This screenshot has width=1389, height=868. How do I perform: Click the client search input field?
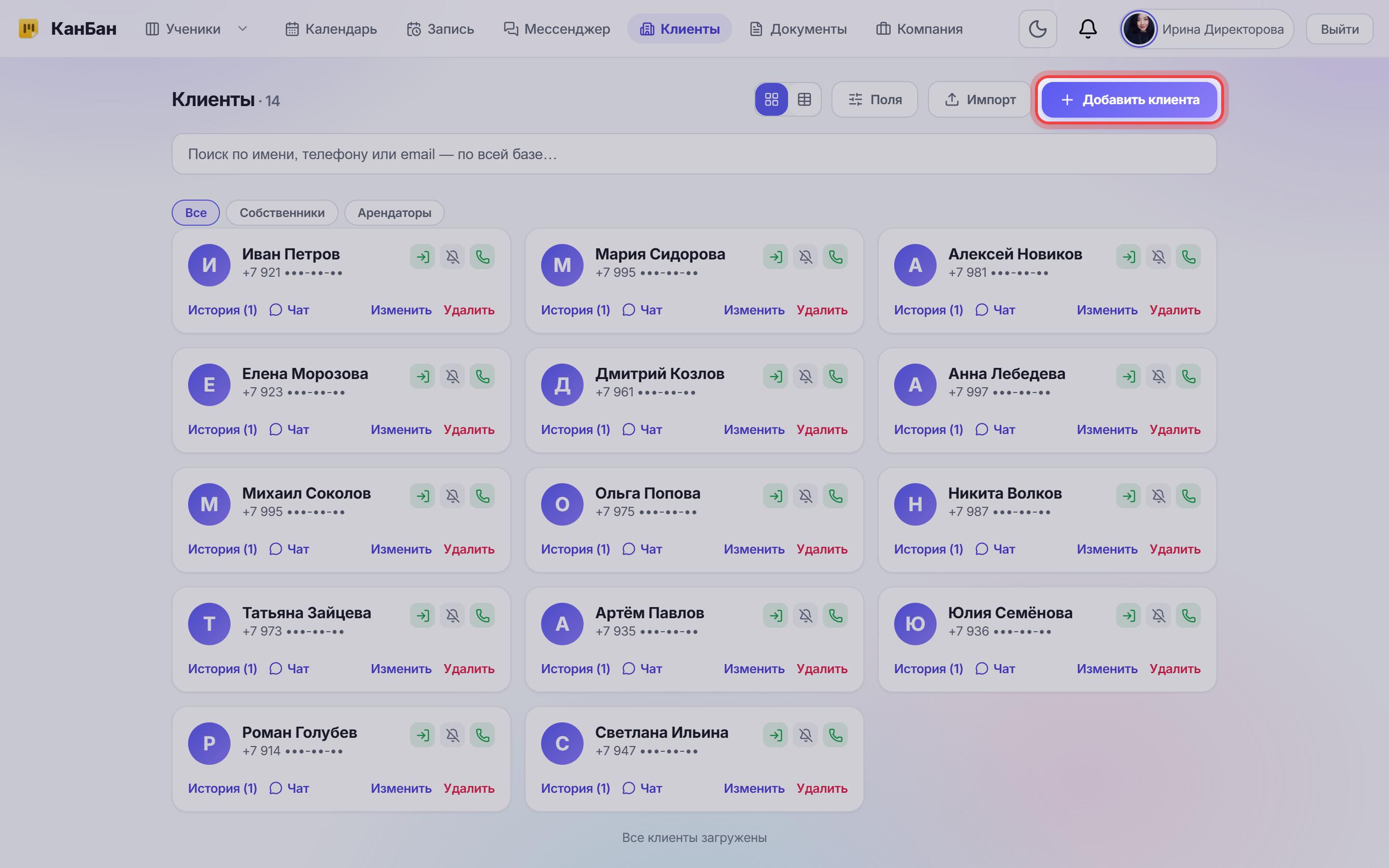694,154
